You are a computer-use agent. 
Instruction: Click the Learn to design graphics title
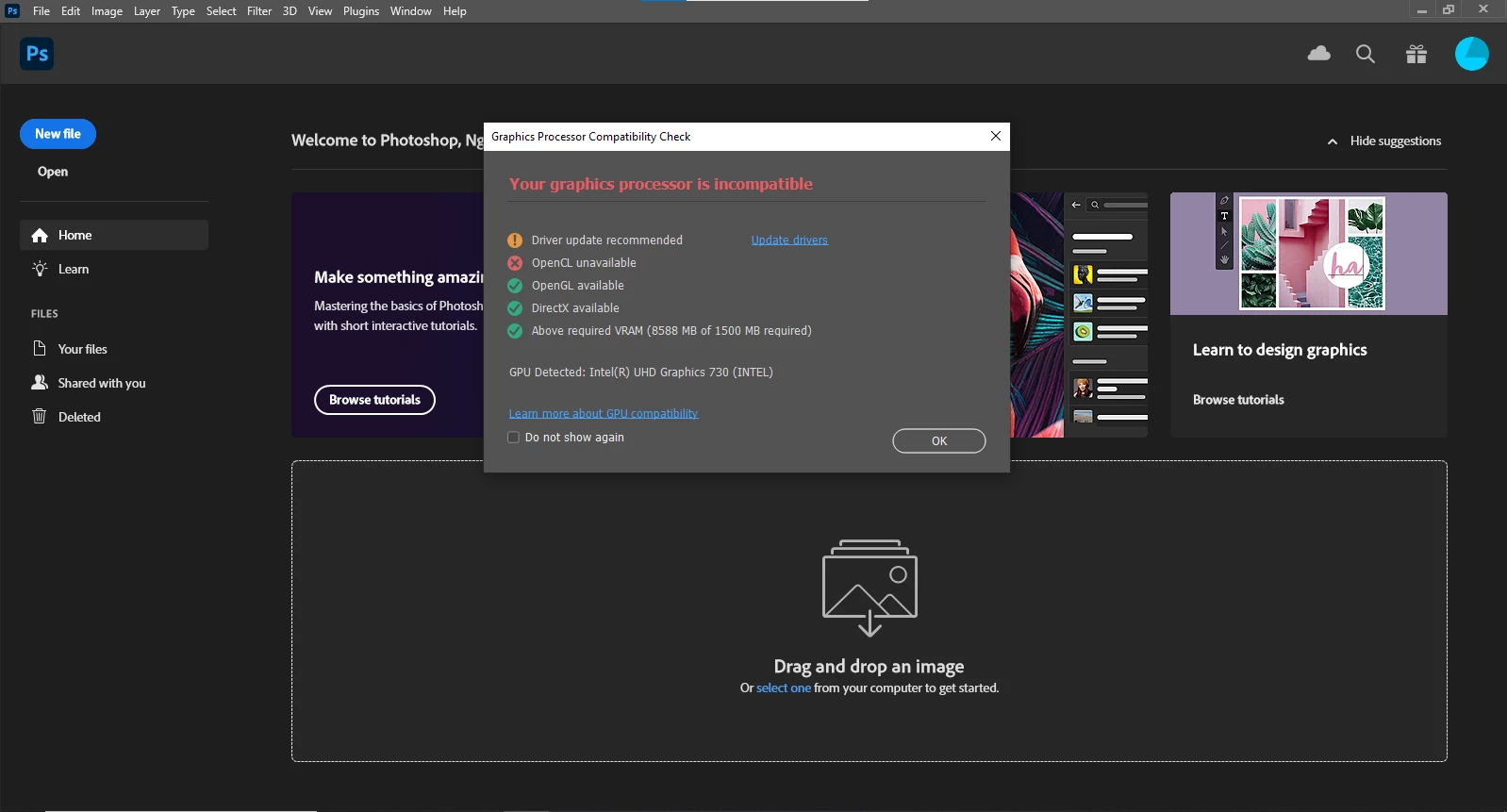[x=1280, y=350]
